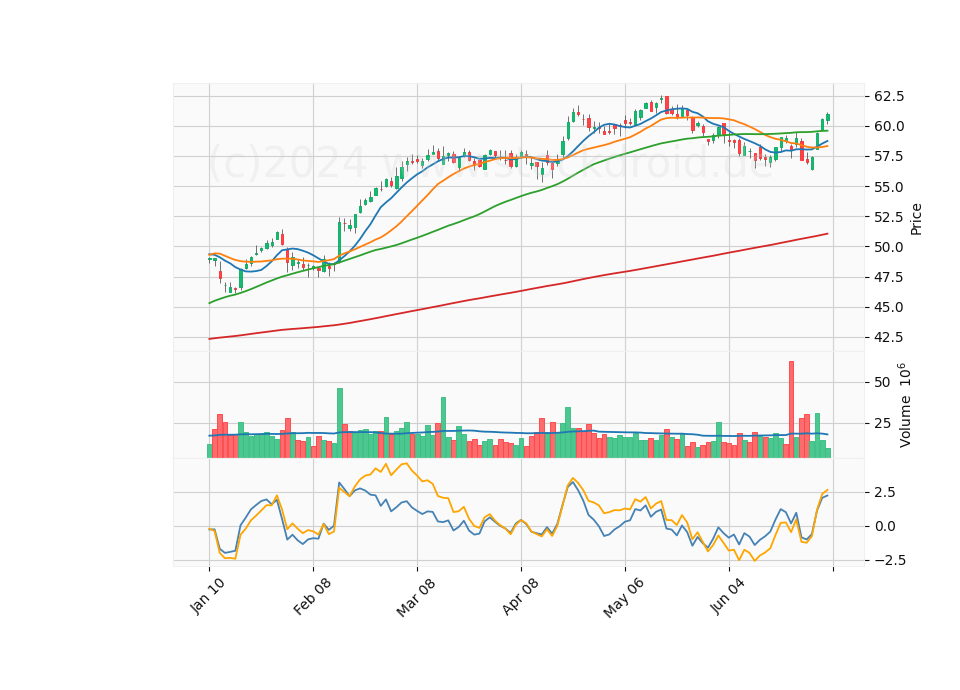This screenshot has width=960, height=690.
Task: Click the 25 tick on volume axis
Action: click(x=882, y=423)
